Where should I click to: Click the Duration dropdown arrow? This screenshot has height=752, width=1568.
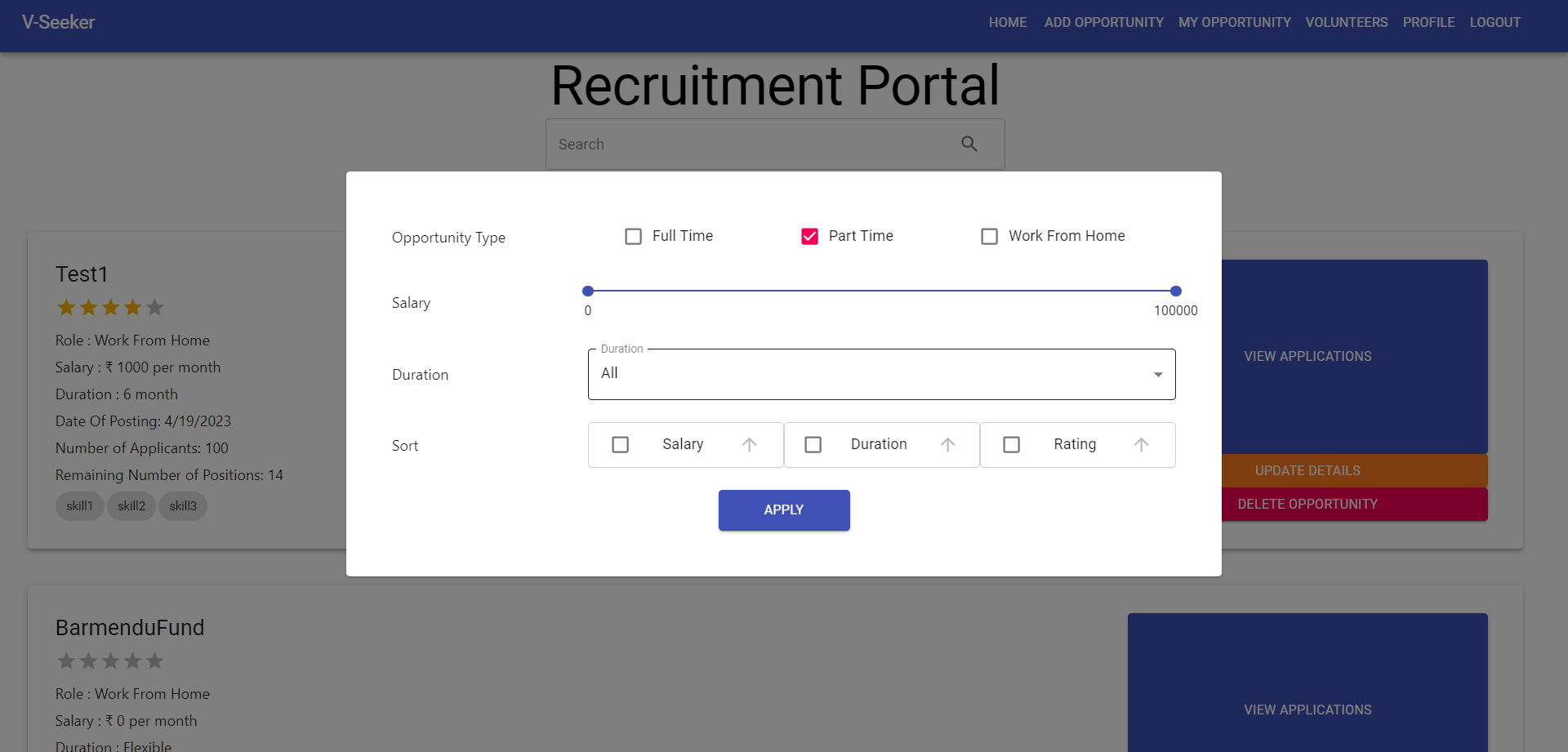[x=1158, y=375]
